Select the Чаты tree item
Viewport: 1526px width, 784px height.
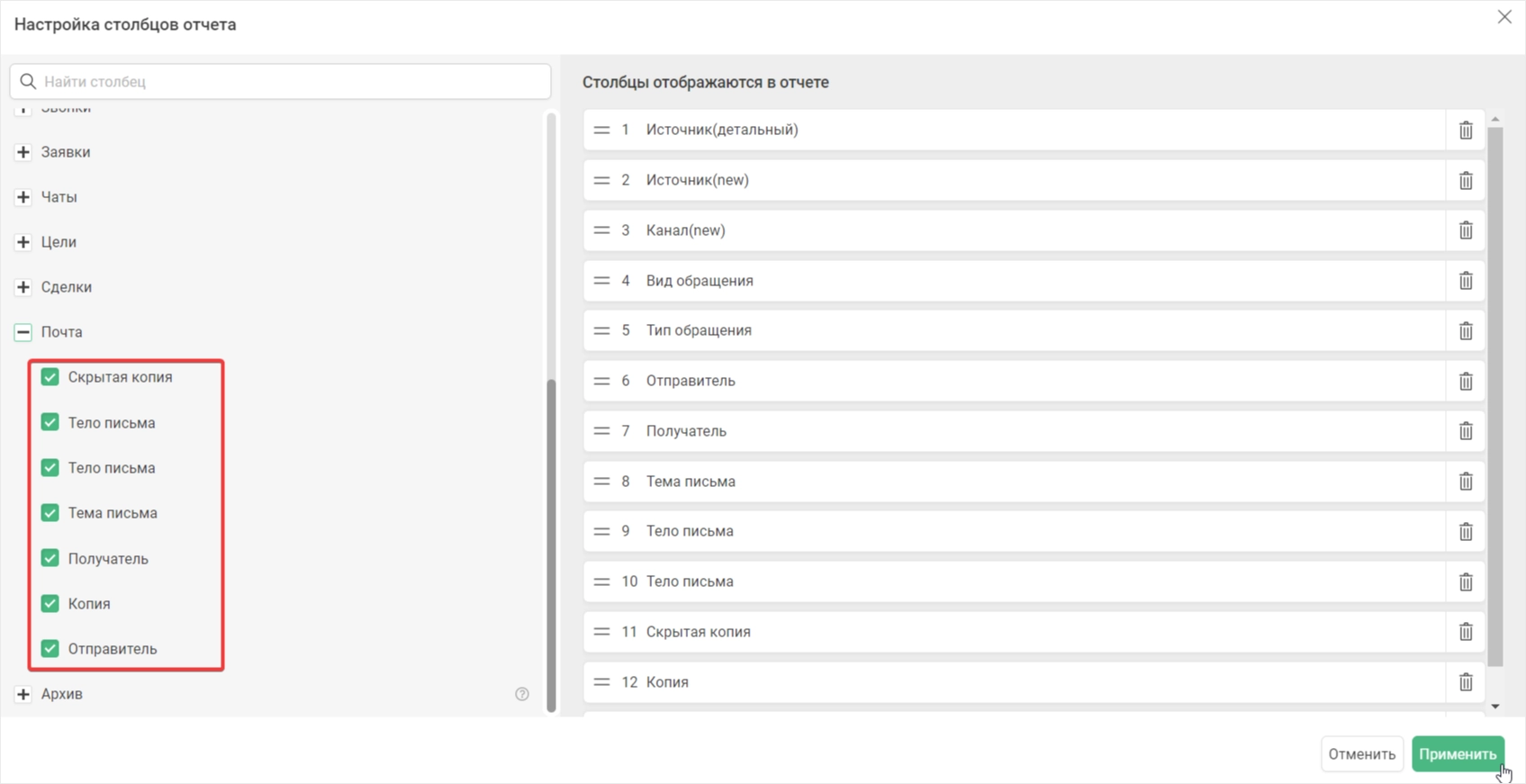[x=59, y=197]
